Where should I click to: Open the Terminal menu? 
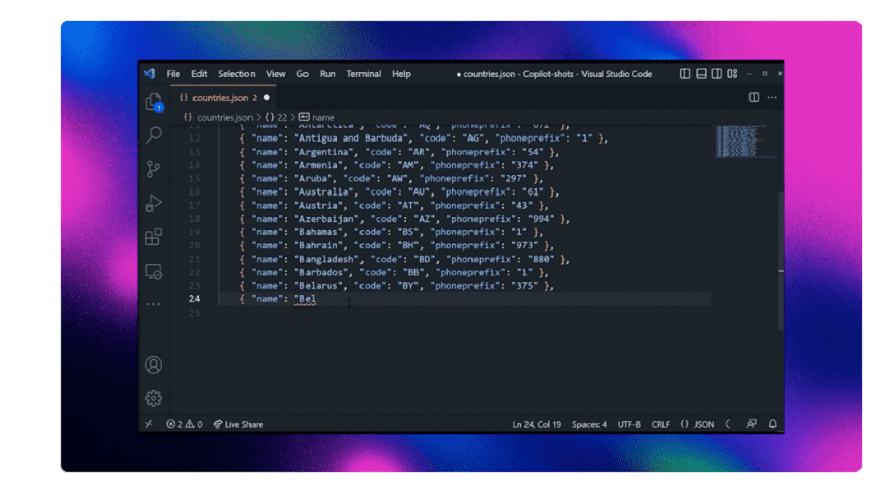pyautogui.click(x=364, y=74)
